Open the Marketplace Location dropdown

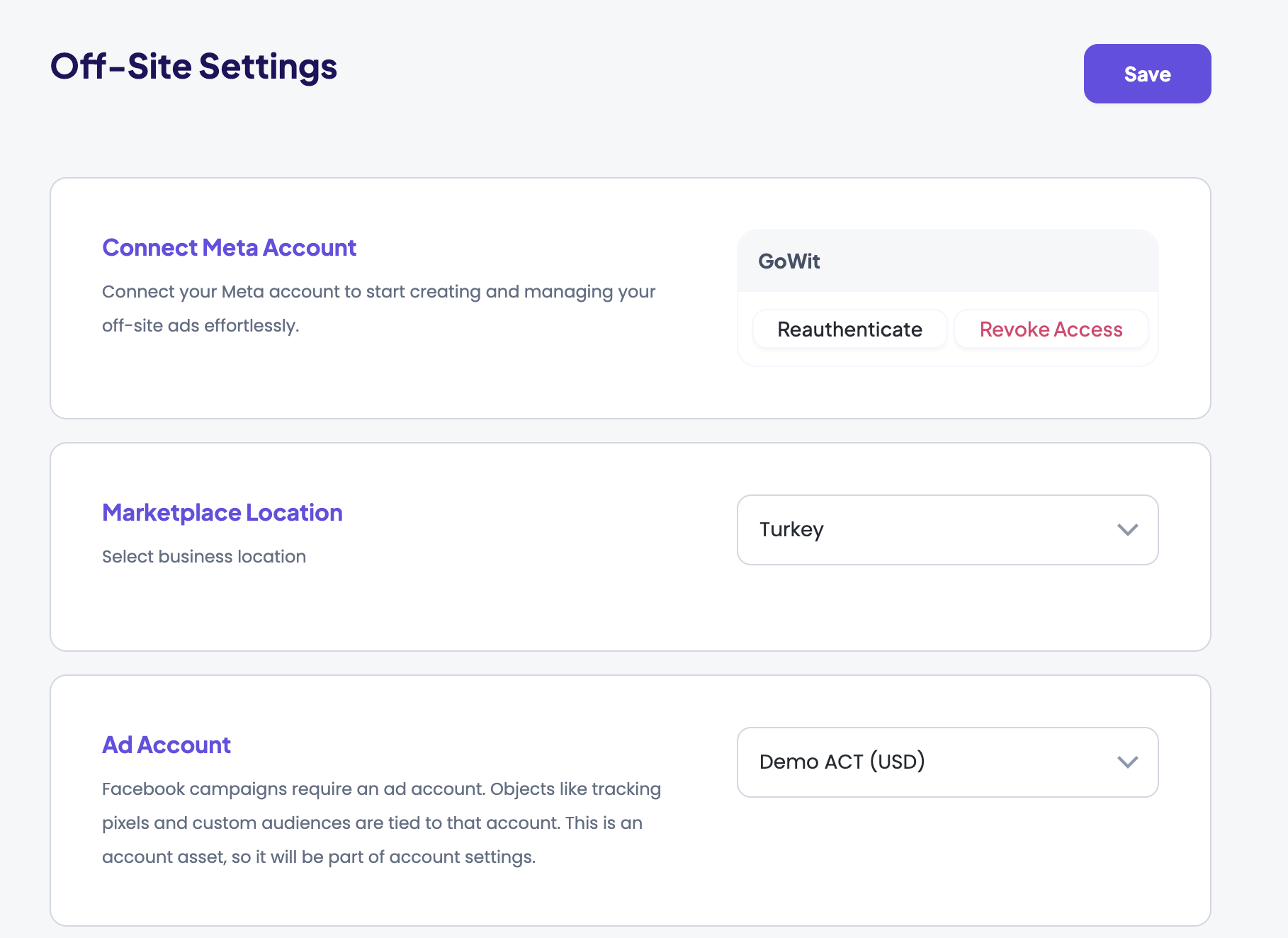[x=947, y=530]
